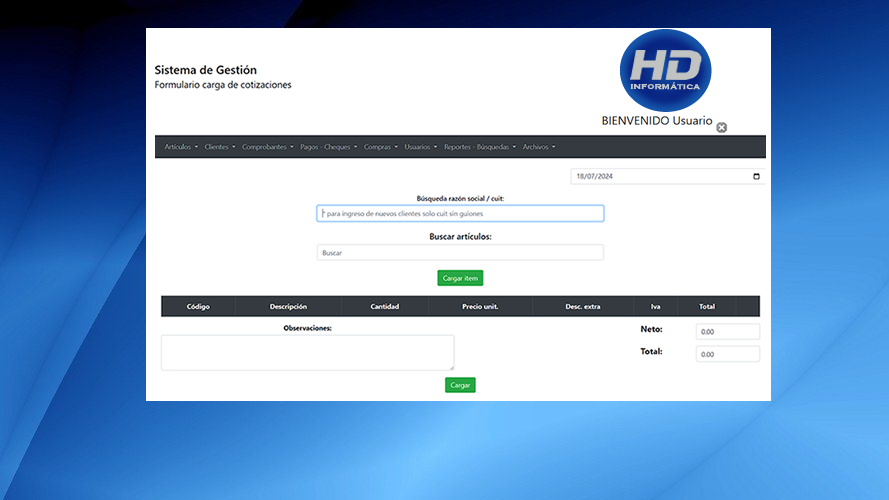Open the calendar picker icon in date field
The image size is (889, 500).
755,177
